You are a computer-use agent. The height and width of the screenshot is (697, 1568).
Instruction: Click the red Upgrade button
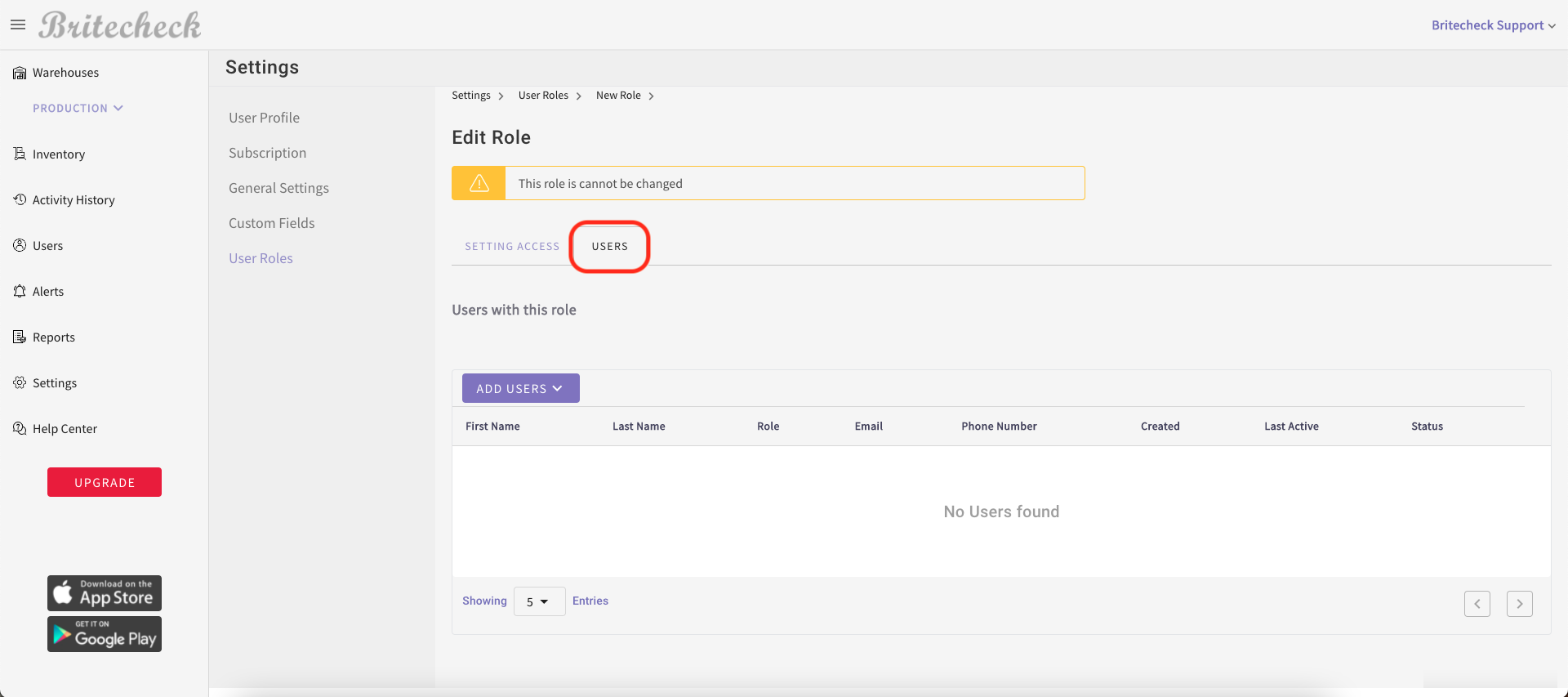(x=105, y=482)
